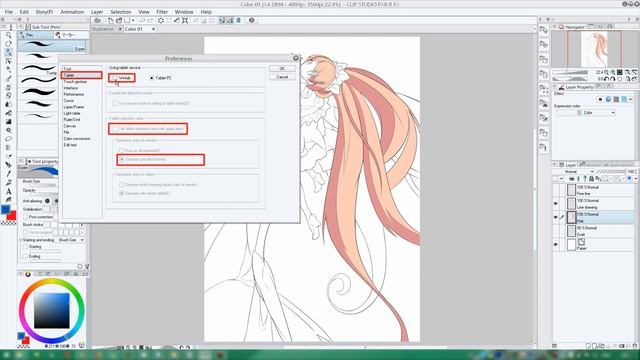
Task: Click the layer color icon in Layer Property
Action: 624,99
